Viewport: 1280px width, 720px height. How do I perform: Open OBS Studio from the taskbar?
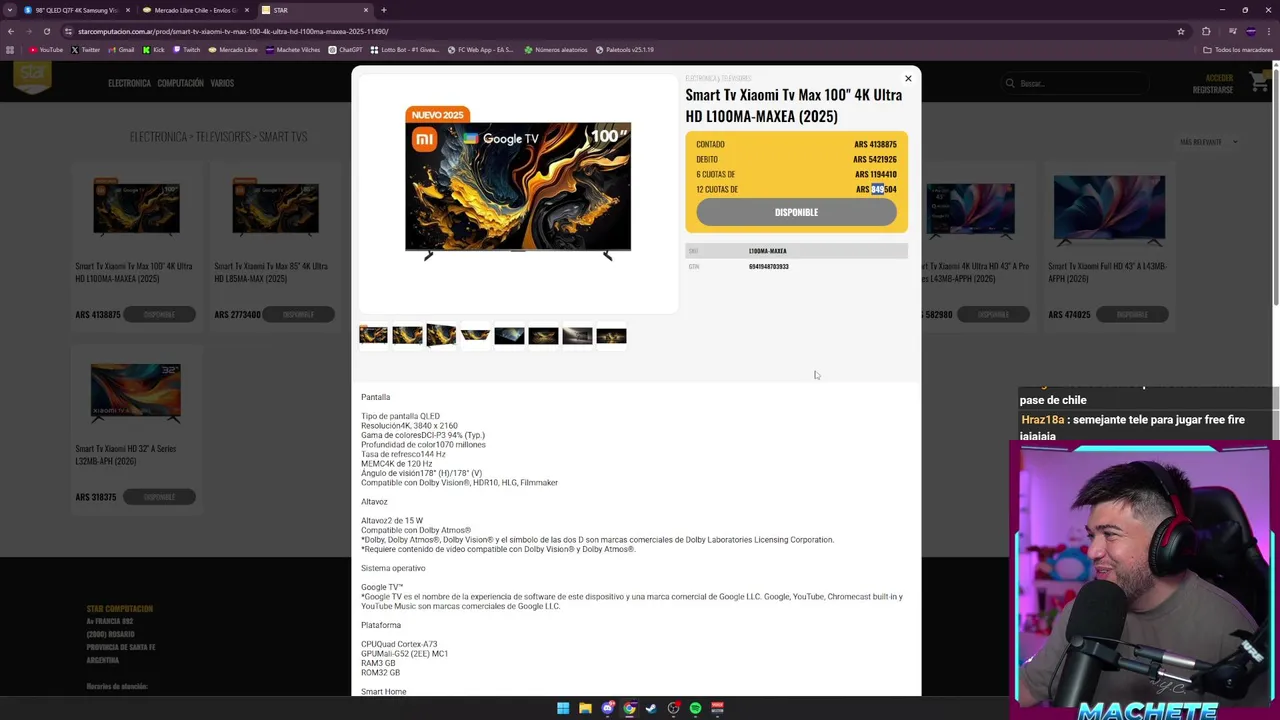coord(673,708)
